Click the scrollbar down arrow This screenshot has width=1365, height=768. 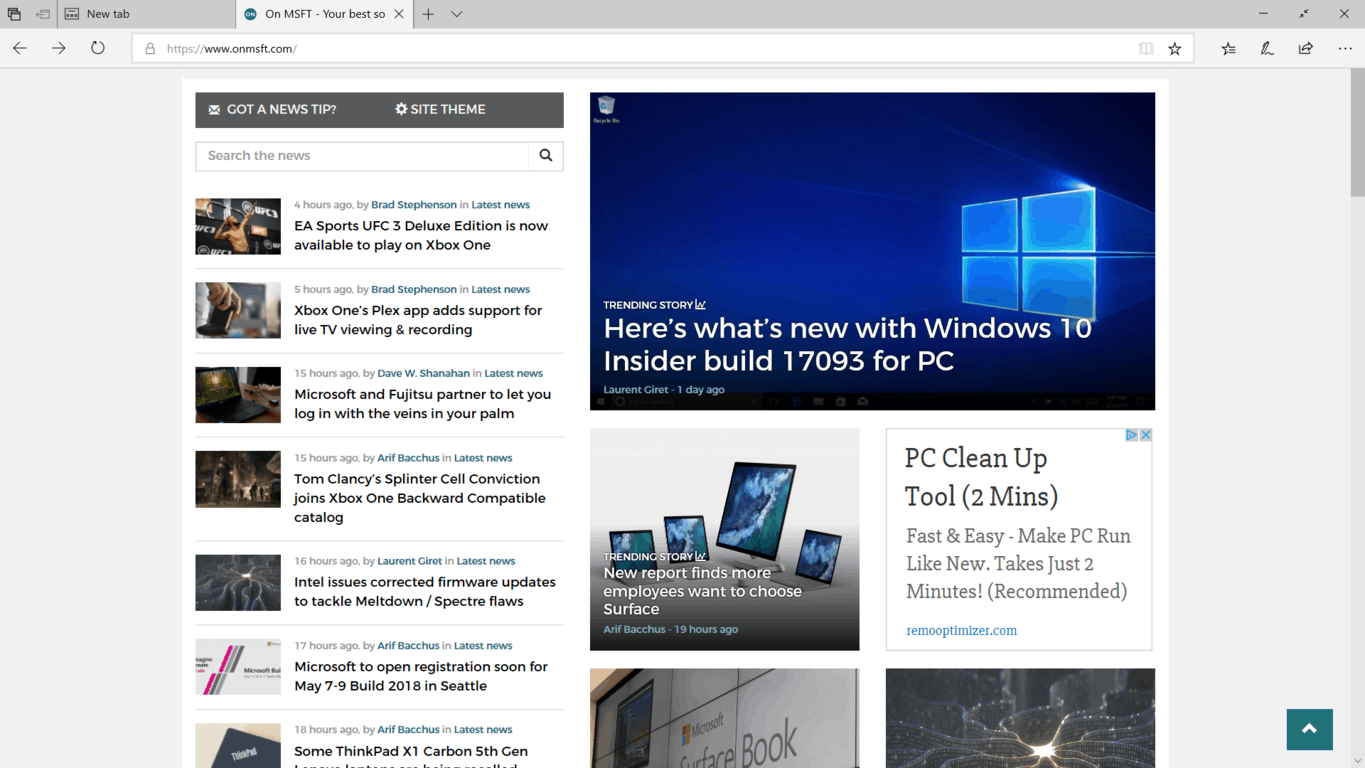(x=1357, y=761)
